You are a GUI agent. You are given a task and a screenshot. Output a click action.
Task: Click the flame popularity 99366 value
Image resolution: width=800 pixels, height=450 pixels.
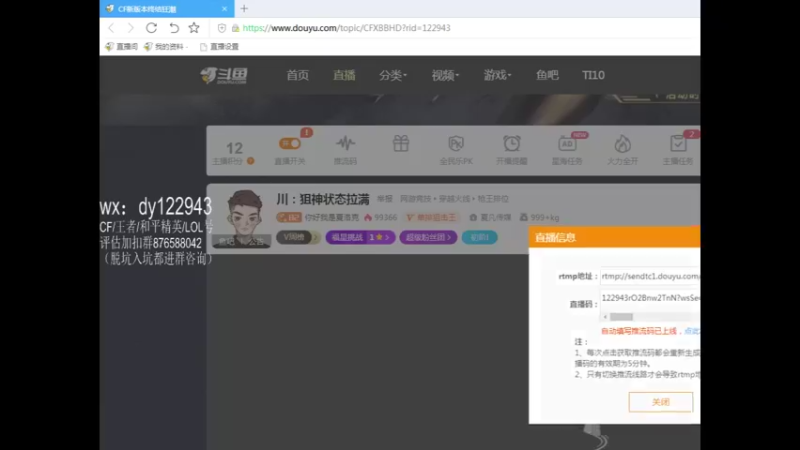(x=381, y=217)
